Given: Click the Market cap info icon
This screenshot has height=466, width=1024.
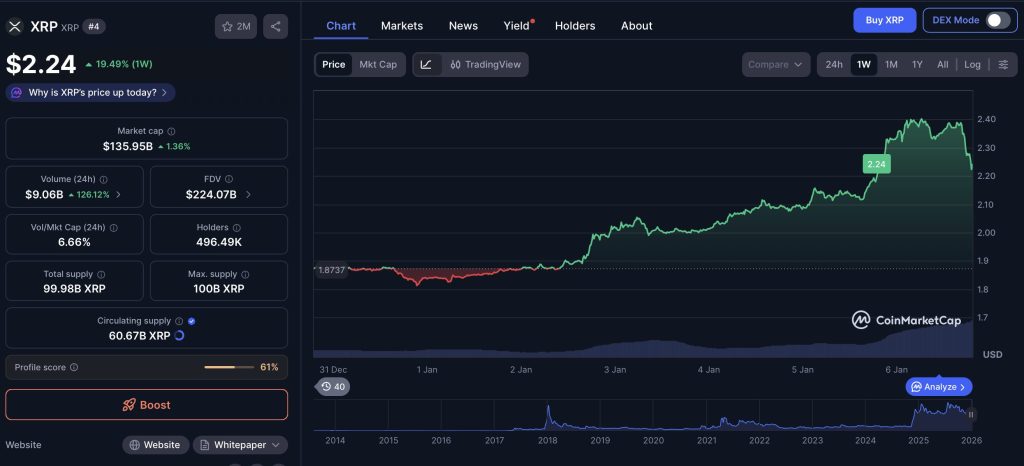Looking at the screenshot, I should click(x=171, y=131).
